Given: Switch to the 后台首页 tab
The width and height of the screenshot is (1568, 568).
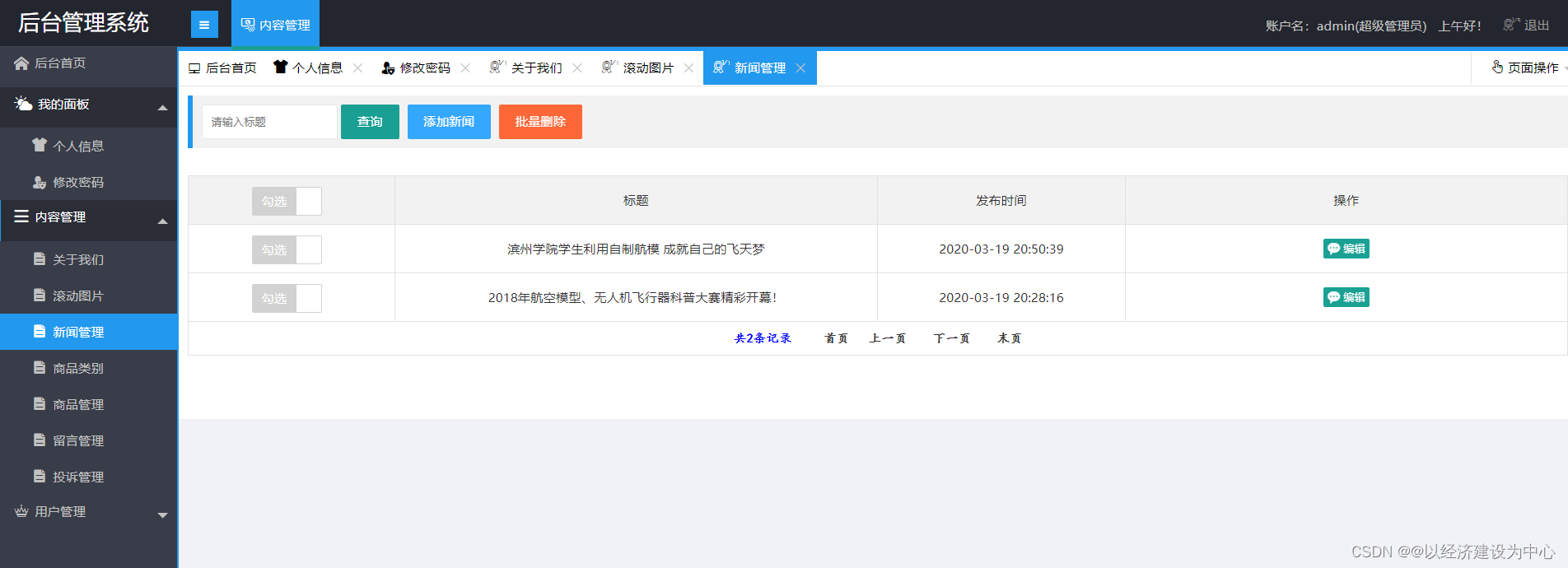Looking at the screenshot, I should click(x=222, y=68).
